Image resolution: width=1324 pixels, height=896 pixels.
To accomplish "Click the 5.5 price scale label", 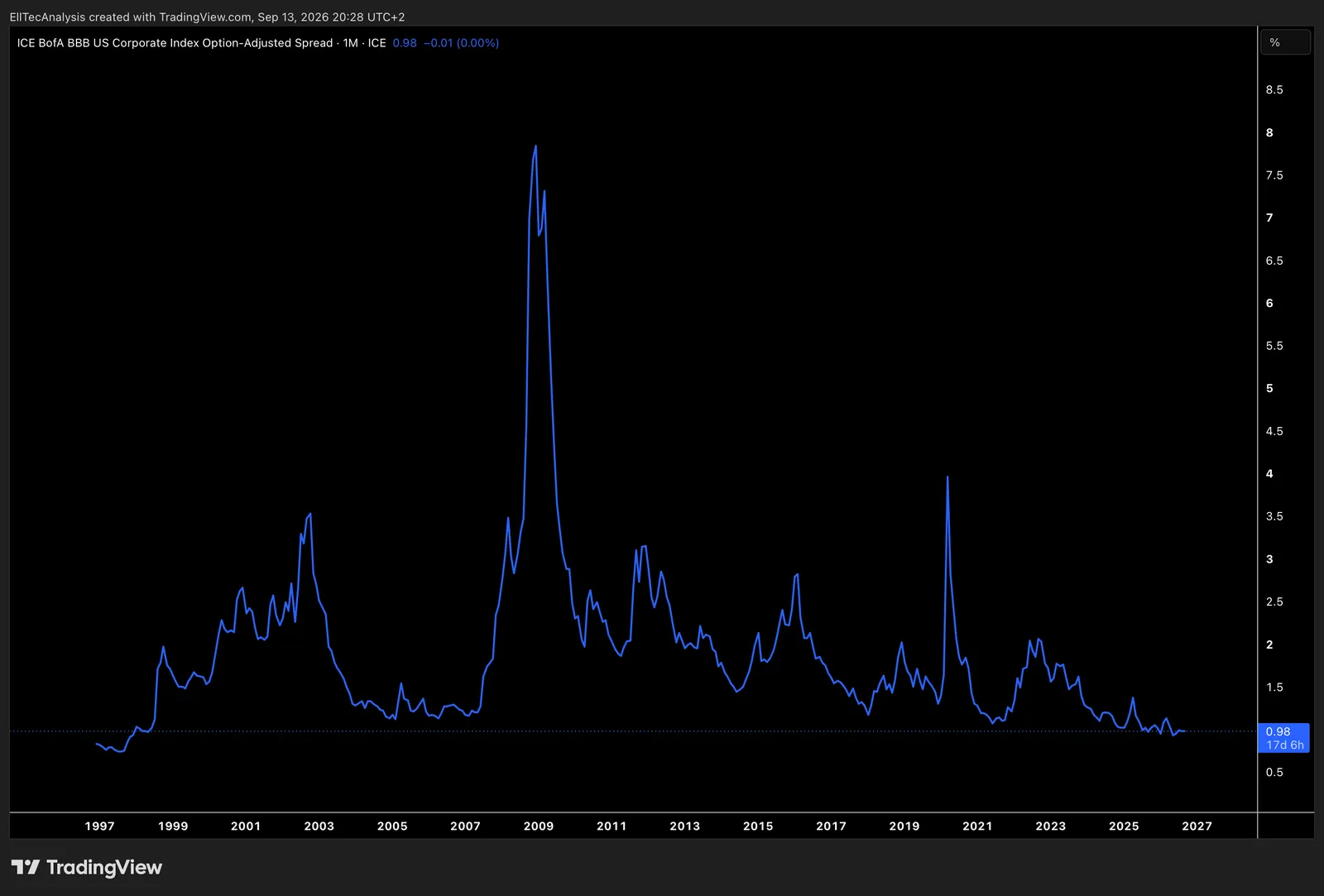I will pyautogui.click(x=1274, y=345).
